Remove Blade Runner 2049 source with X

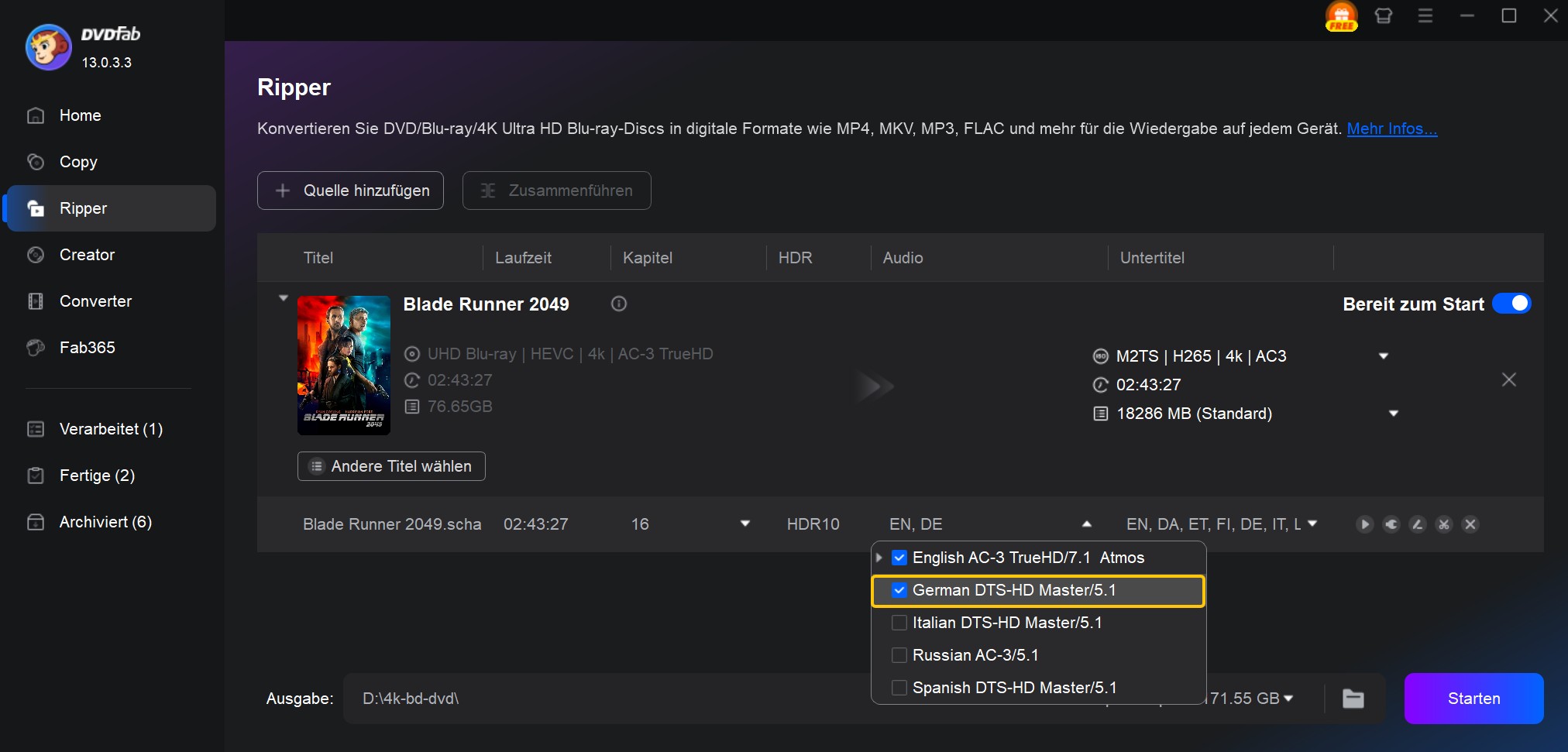(x=1509, y=379)
